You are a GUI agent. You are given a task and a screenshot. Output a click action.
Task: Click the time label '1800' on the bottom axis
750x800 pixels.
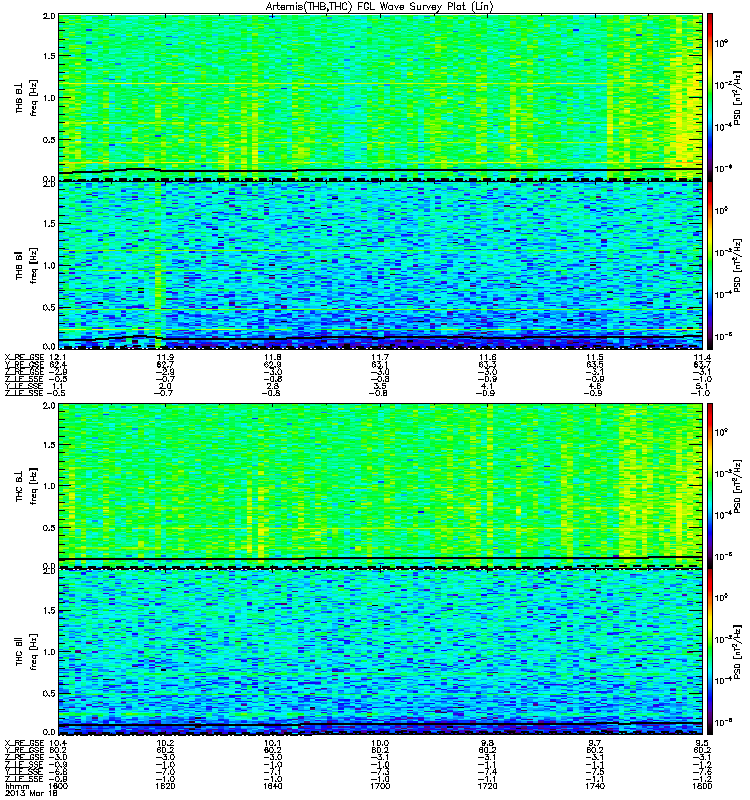702,786
